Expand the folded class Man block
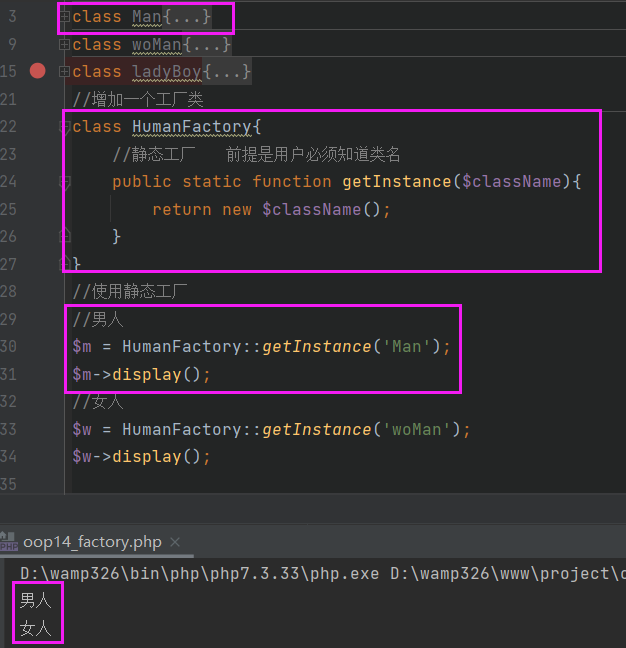Image resolution: width=626 pixels, height=648 pixels. [x=64, y=17]
